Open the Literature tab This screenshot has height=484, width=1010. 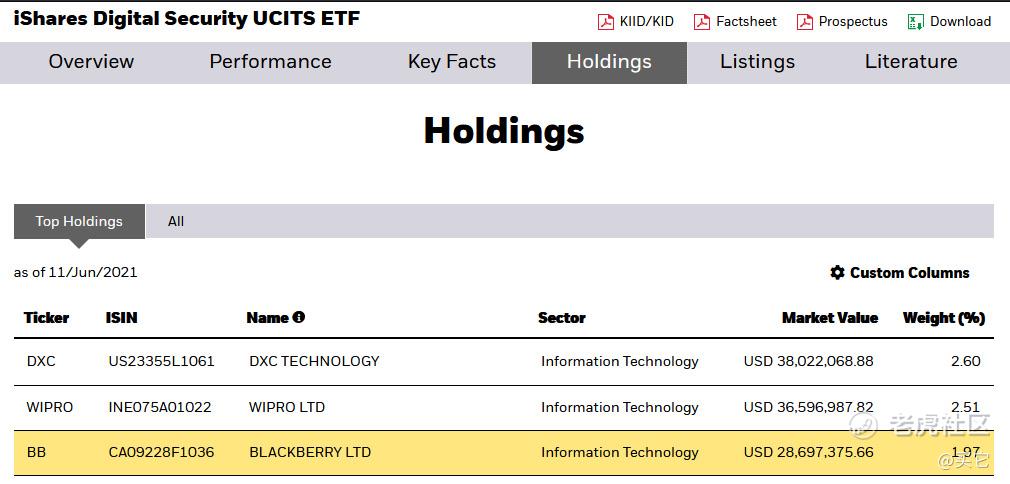[x=910, y=62]
